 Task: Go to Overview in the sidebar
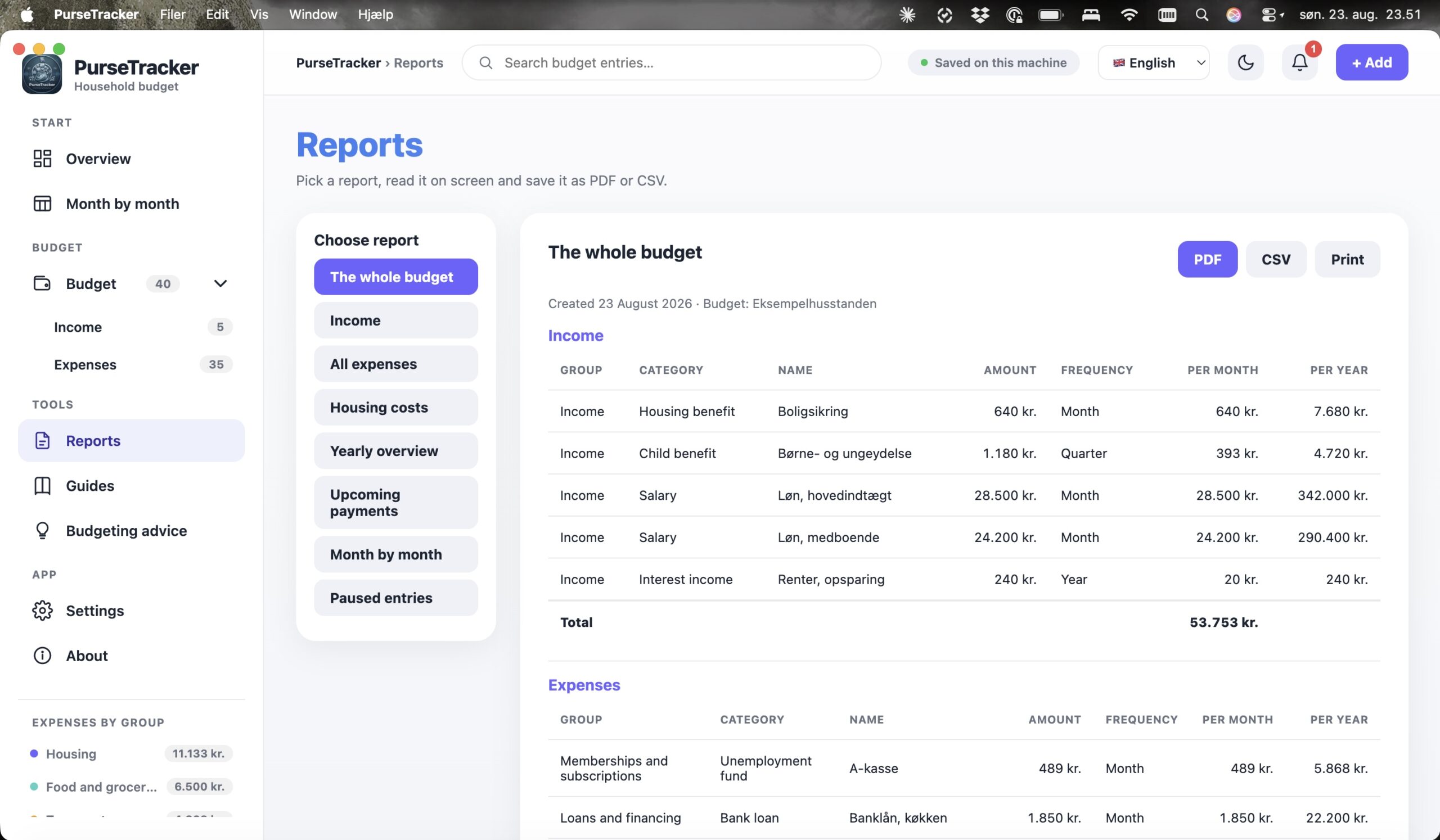[132, 159]
